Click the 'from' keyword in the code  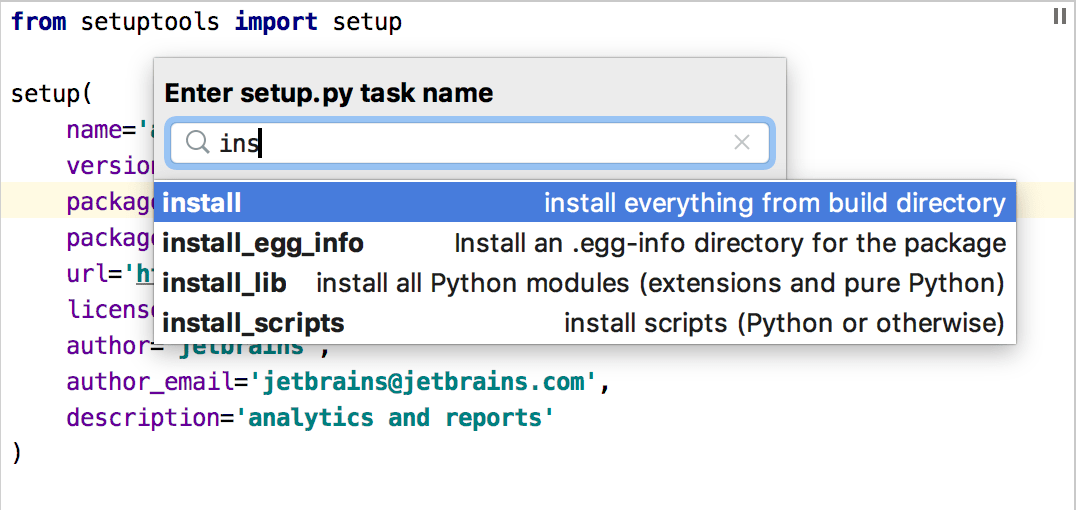(39, 22)
